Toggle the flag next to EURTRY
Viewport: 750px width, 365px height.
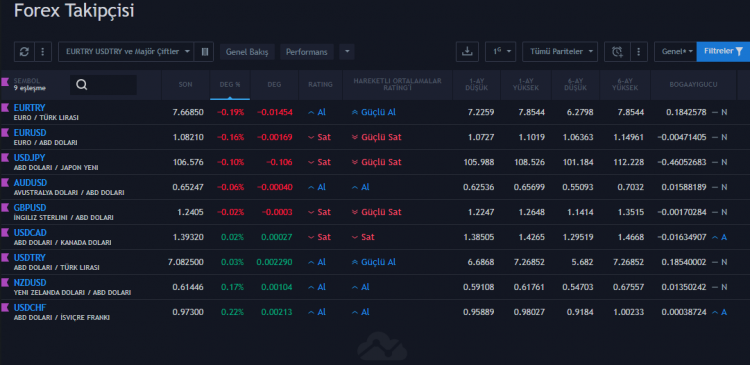click(x=5, y=108)
